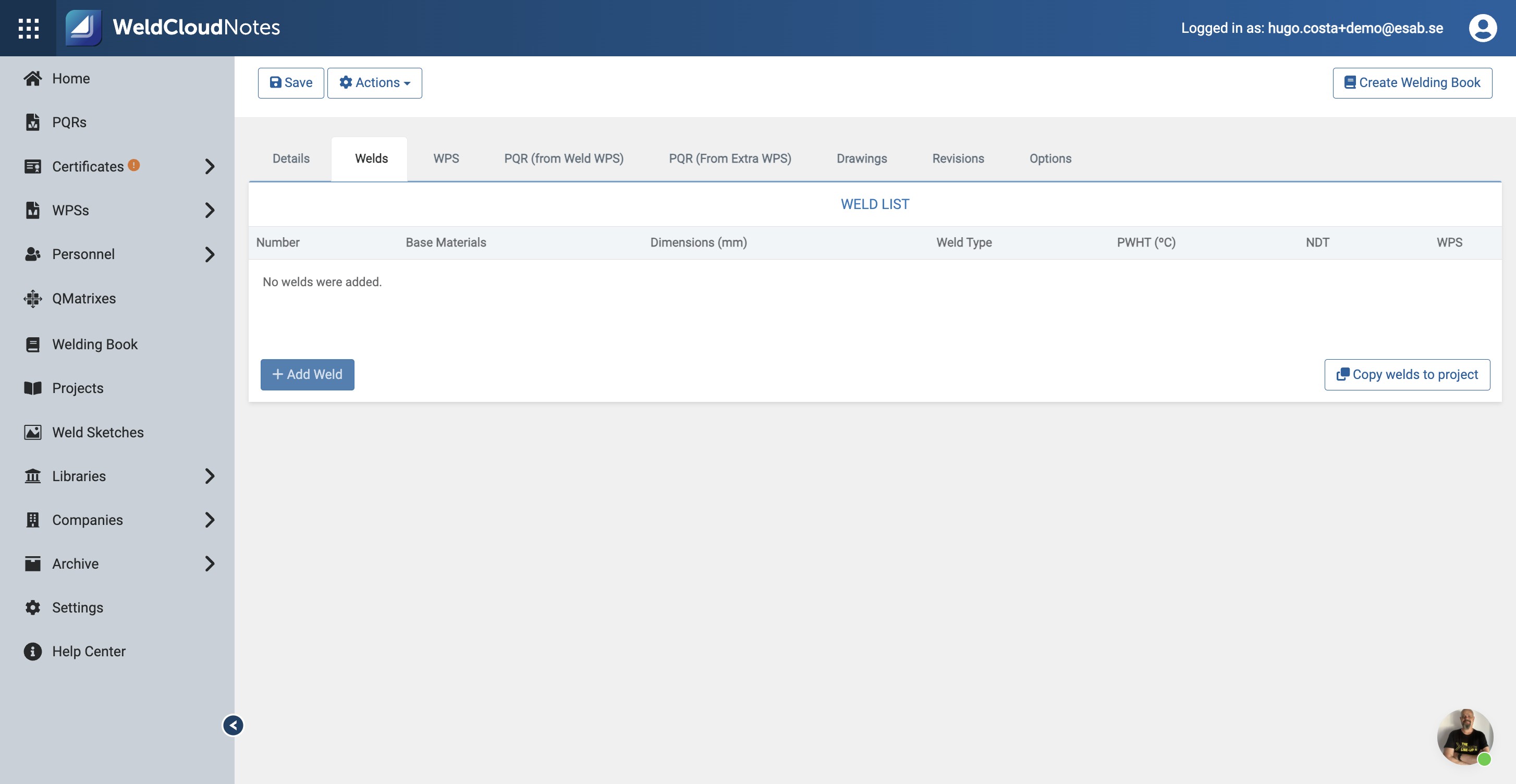
Task: Click the Save button
Action: point(291,83)
